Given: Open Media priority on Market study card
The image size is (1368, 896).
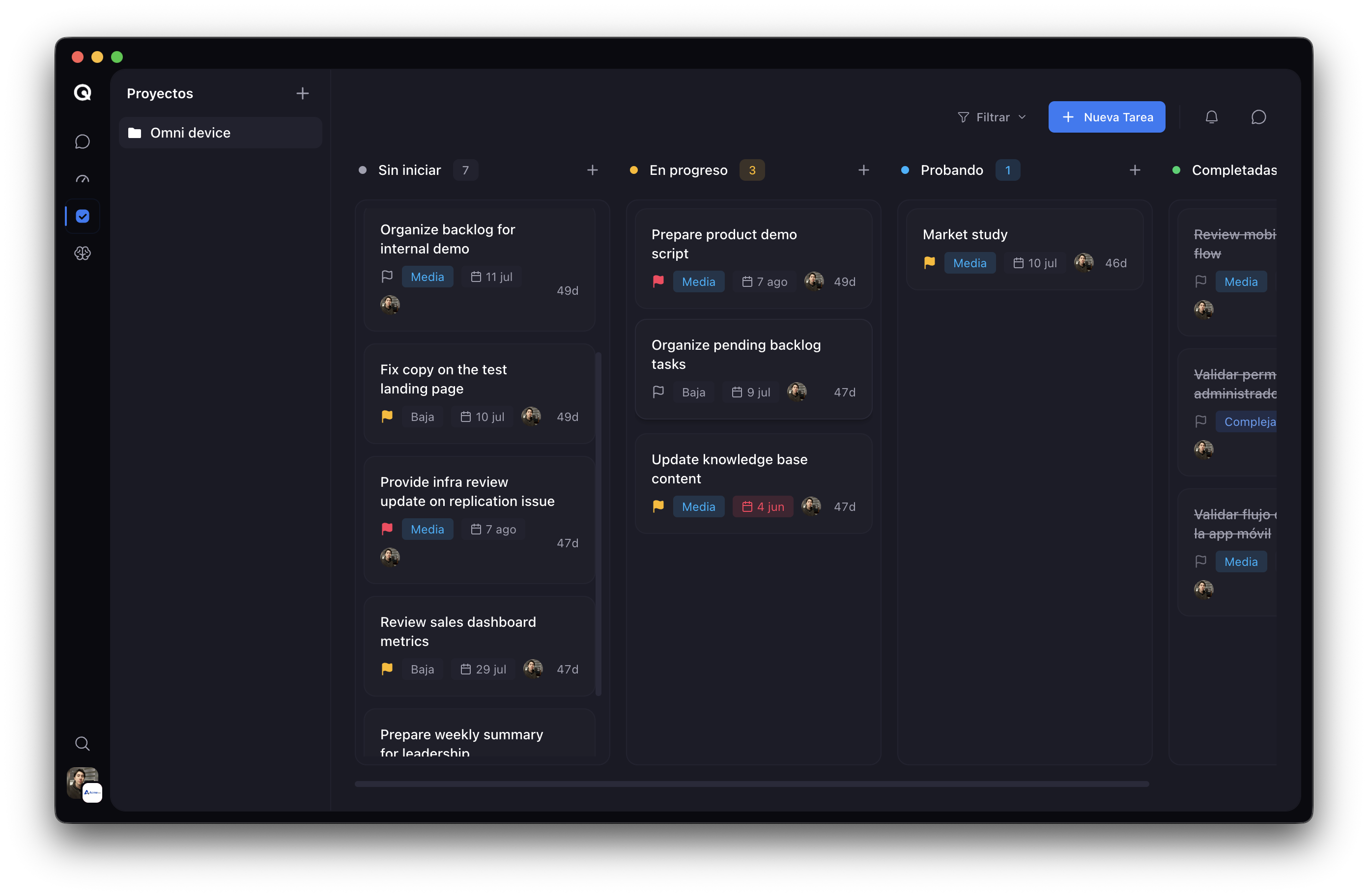Looking at the screenshot, I should pos(969,263).
